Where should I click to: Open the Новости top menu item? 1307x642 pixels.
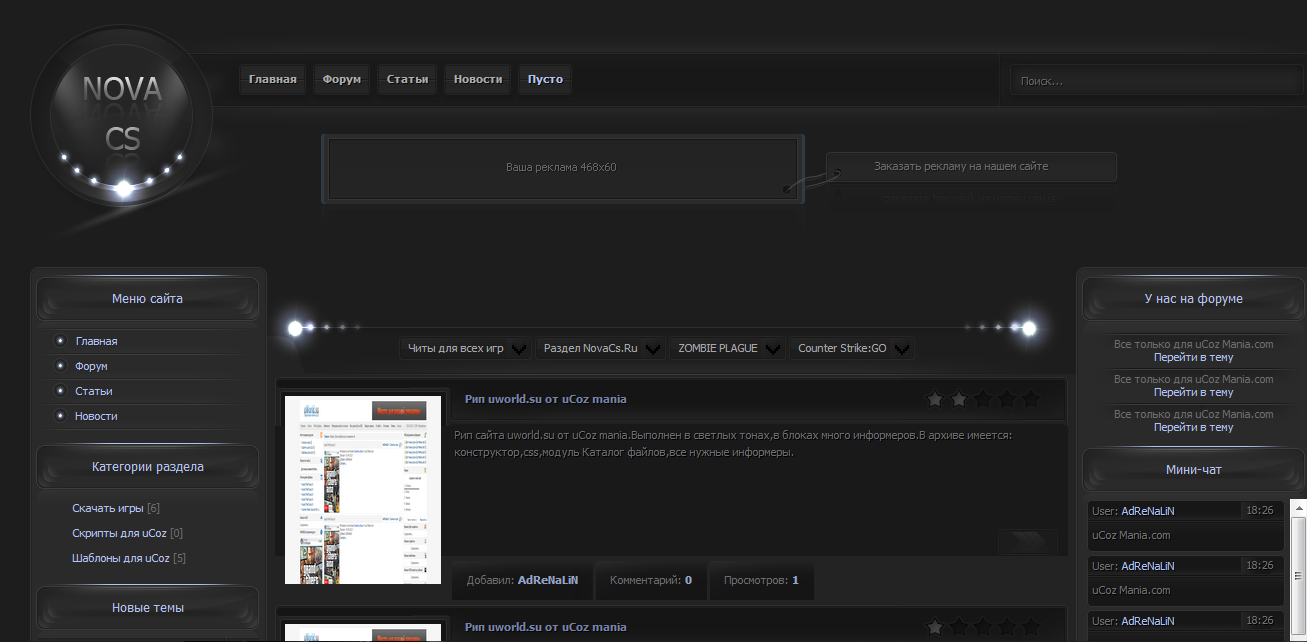pos(478,79)
